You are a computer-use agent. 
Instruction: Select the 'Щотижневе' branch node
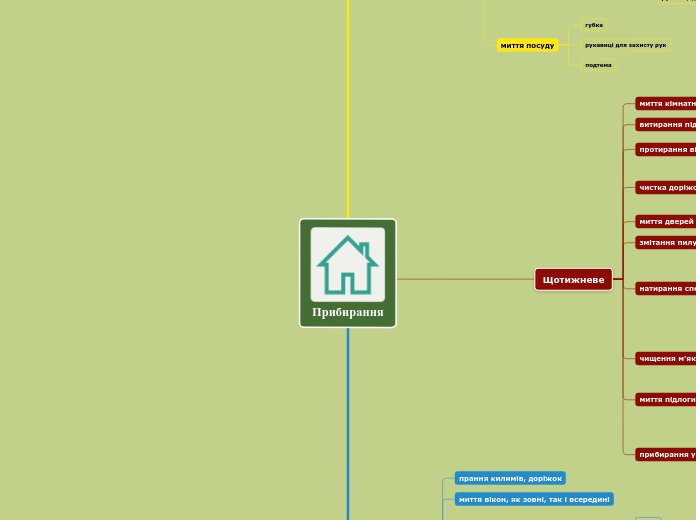tap(573, 279)
